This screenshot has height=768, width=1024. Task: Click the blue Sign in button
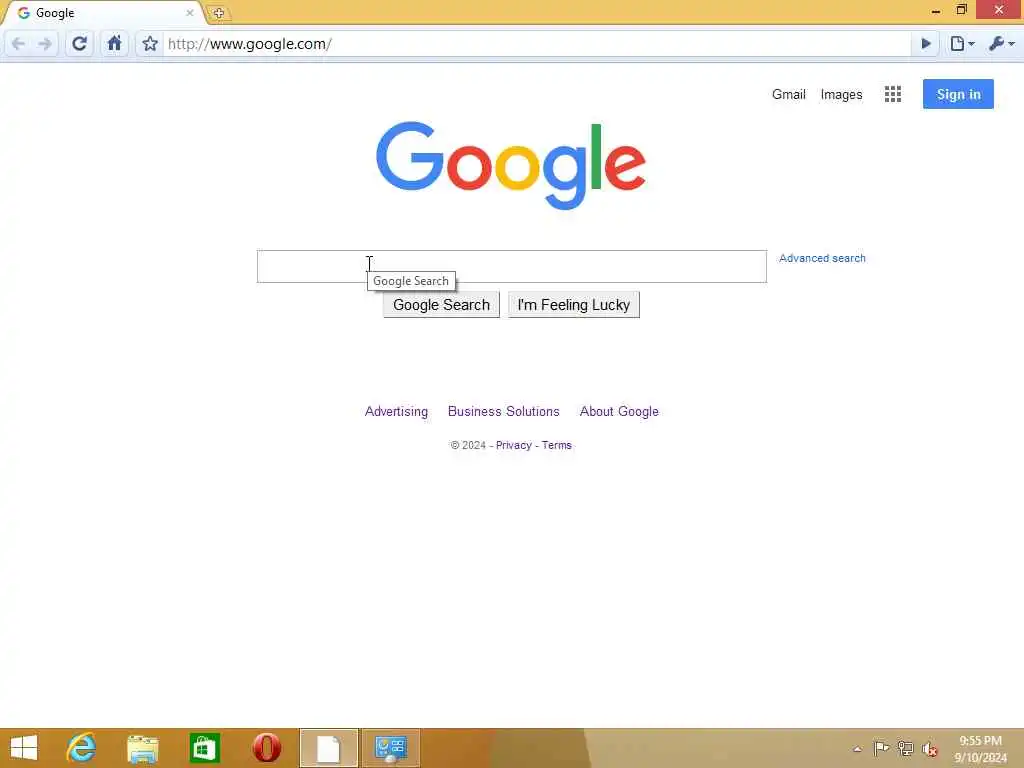click(x=958, y=94)
